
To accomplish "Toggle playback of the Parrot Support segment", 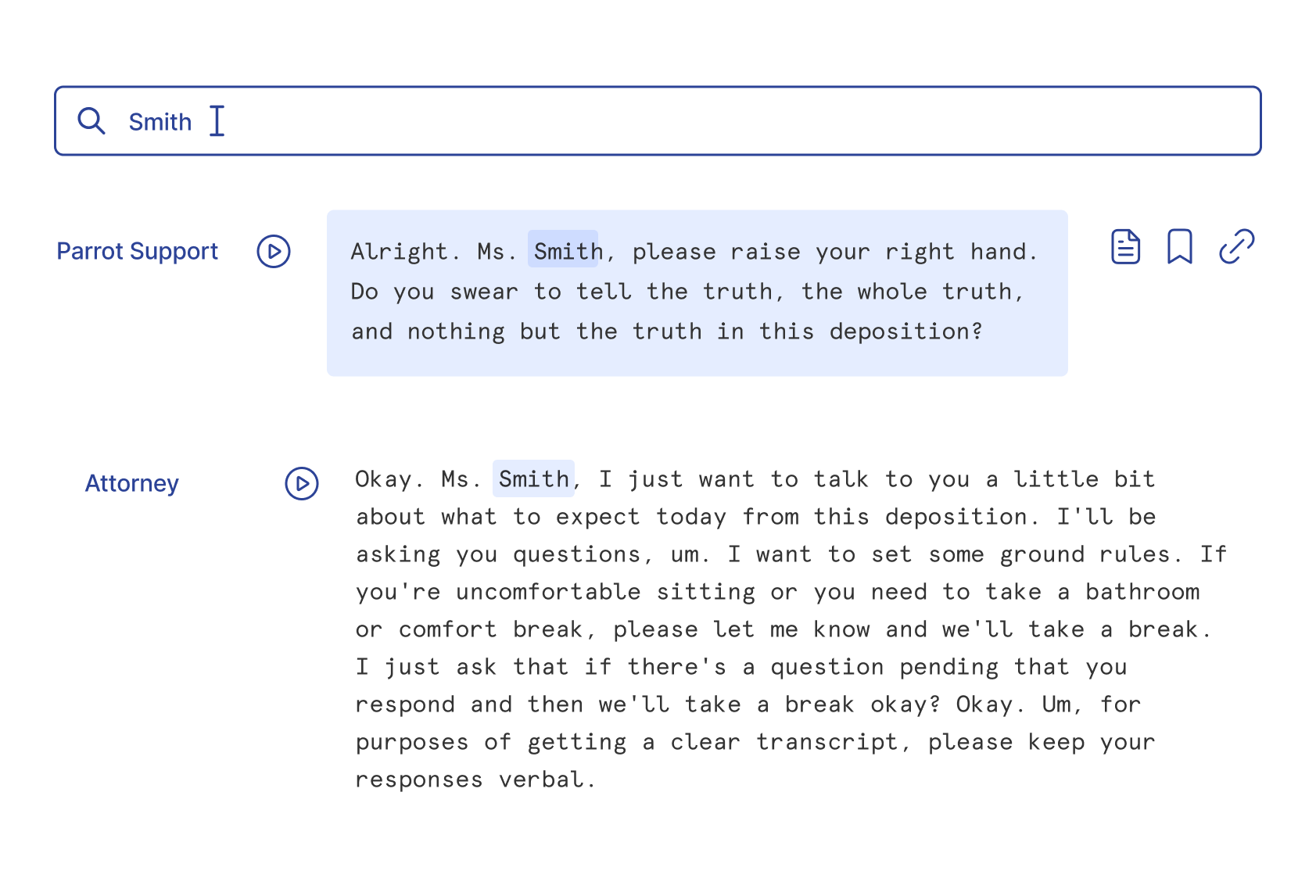I will pos(273,252).
